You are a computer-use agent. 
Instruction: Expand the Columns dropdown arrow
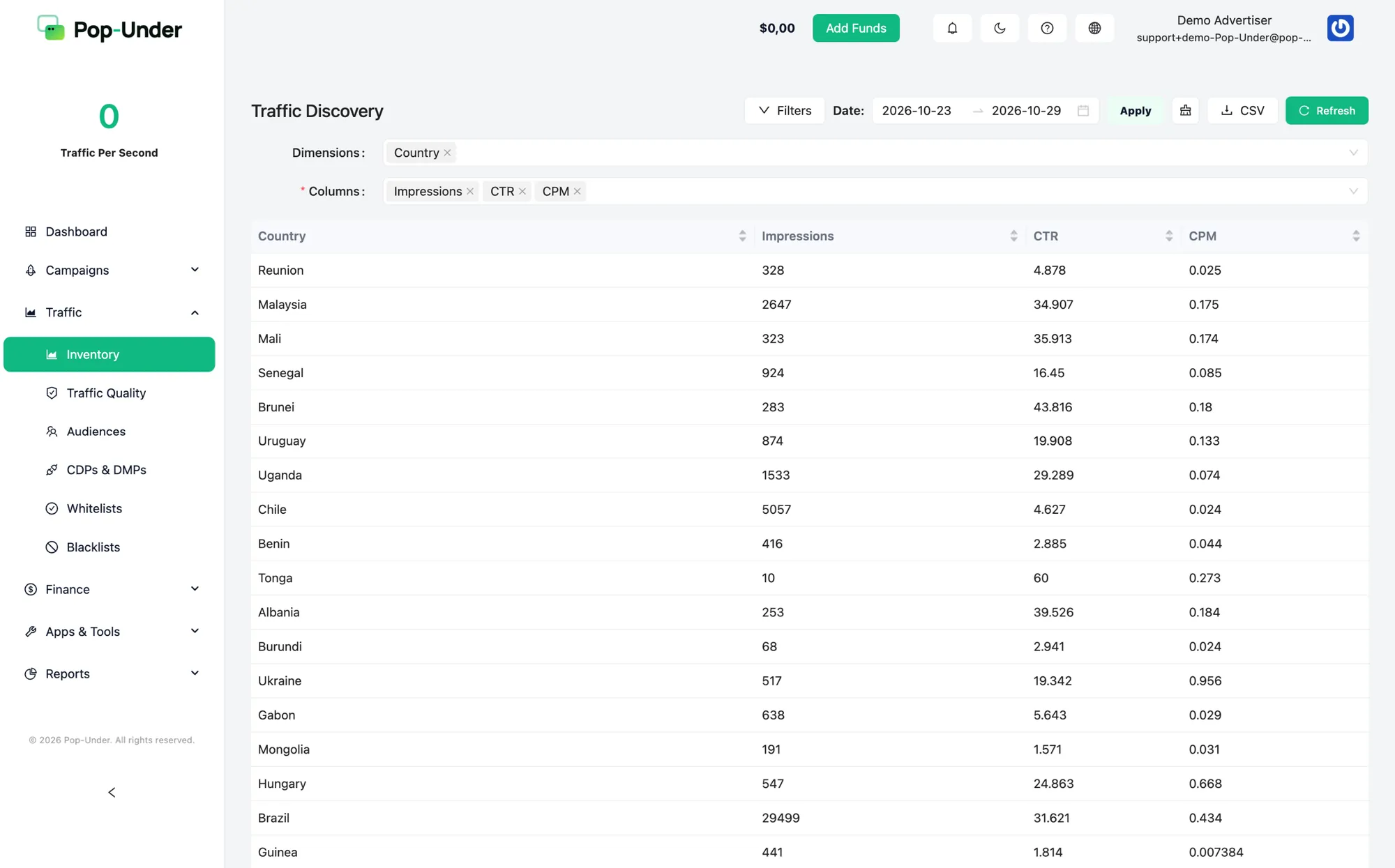click(x=1353, y=191)
